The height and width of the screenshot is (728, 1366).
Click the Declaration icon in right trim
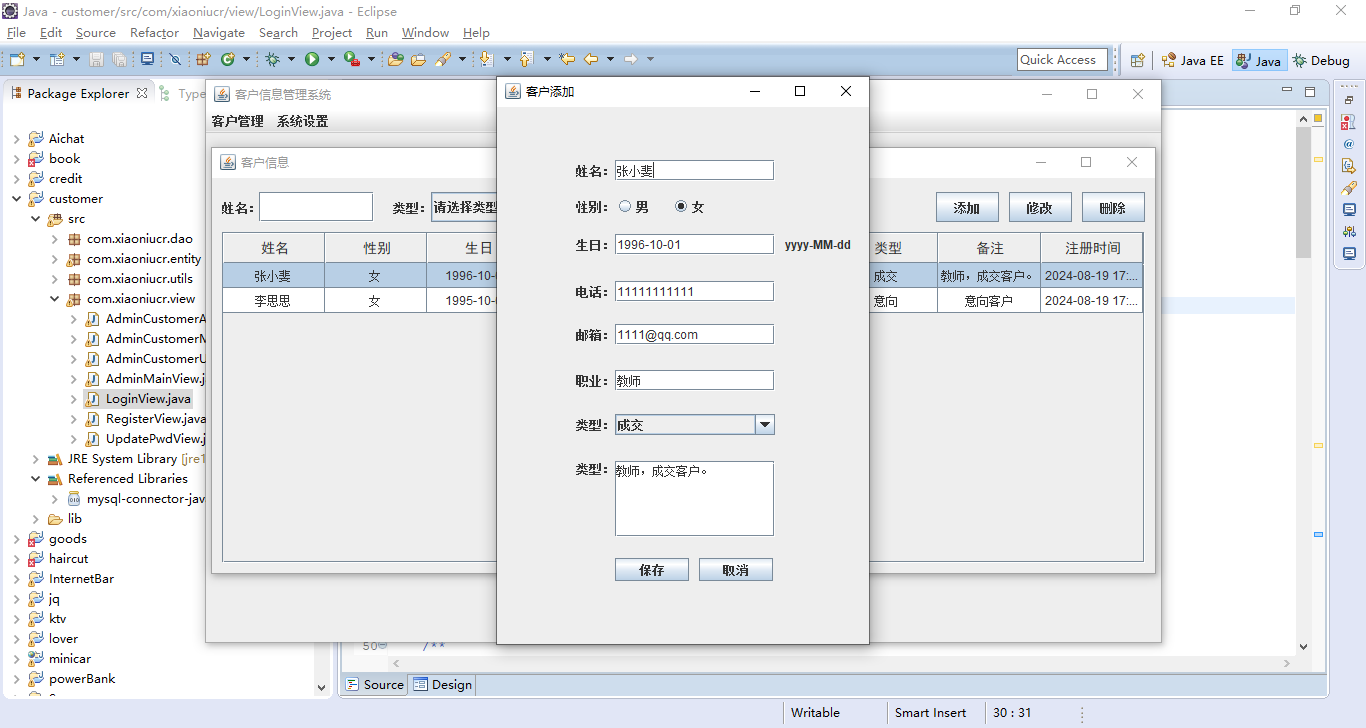pos(1349,166)
